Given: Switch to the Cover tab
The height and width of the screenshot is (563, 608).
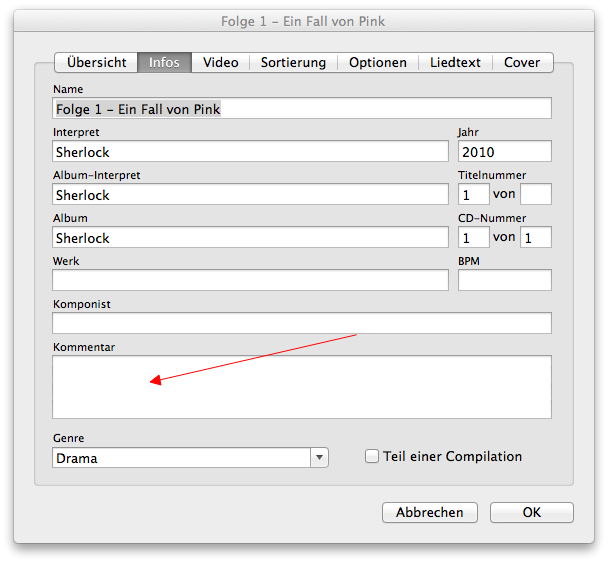Looking at the screenshot, I should click(x=522, y=62).
